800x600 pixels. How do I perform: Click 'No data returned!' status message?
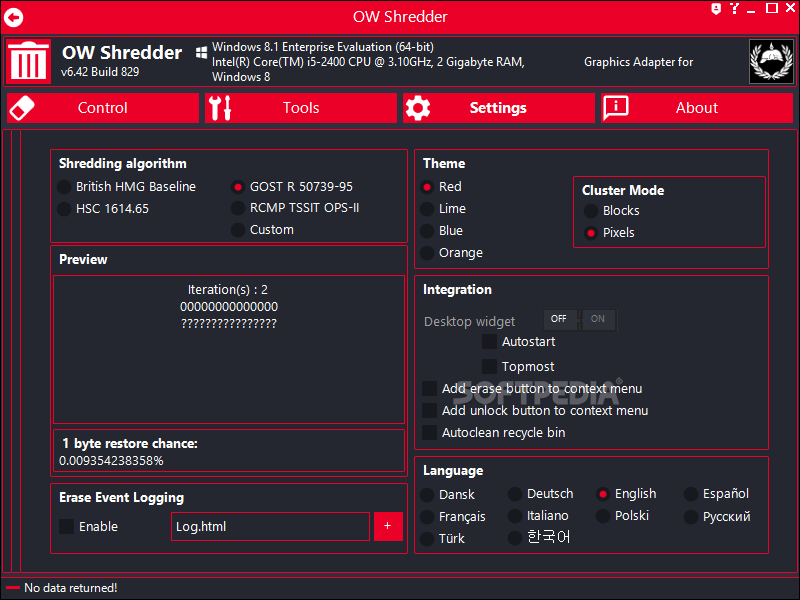pyautogui.click(x=71, y=588)
